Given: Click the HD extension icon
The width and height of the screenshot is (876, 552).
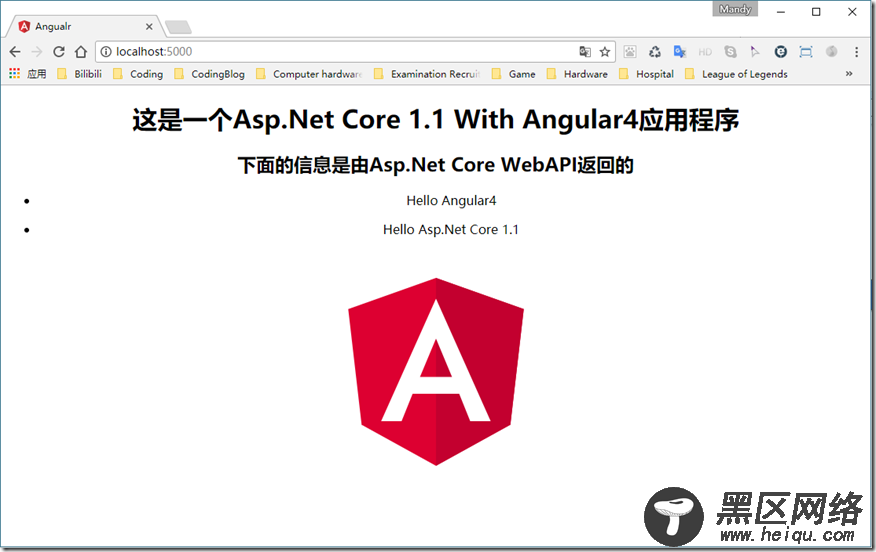Looking at the screenshot, I should point(705,52).
